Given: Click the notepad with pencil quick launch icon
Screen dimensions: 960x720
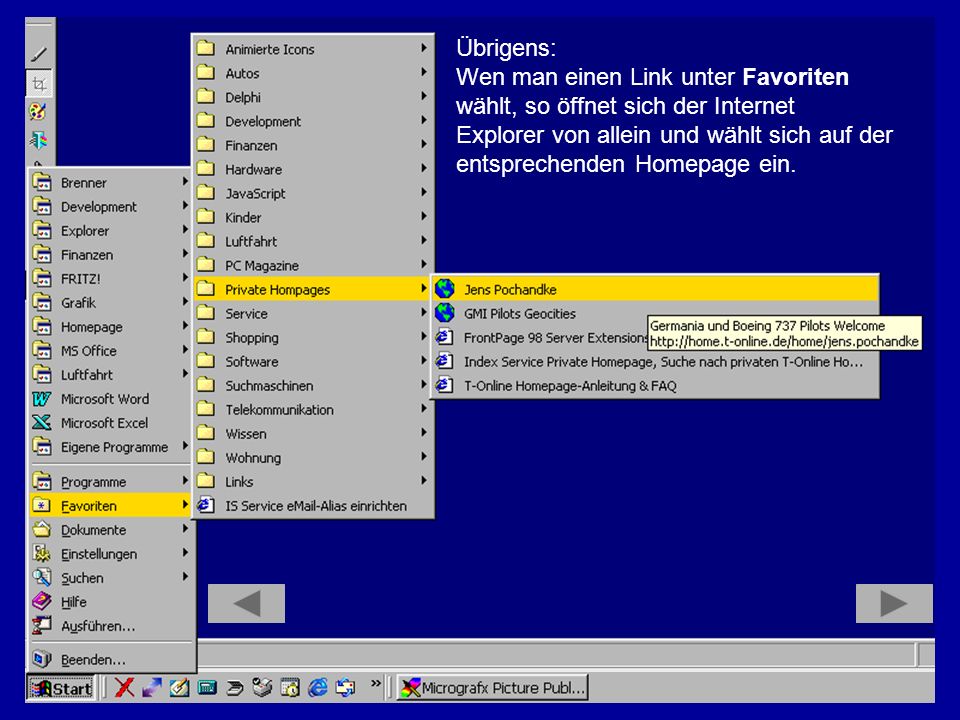Looking at the screenshot, I should click(179, 688).
